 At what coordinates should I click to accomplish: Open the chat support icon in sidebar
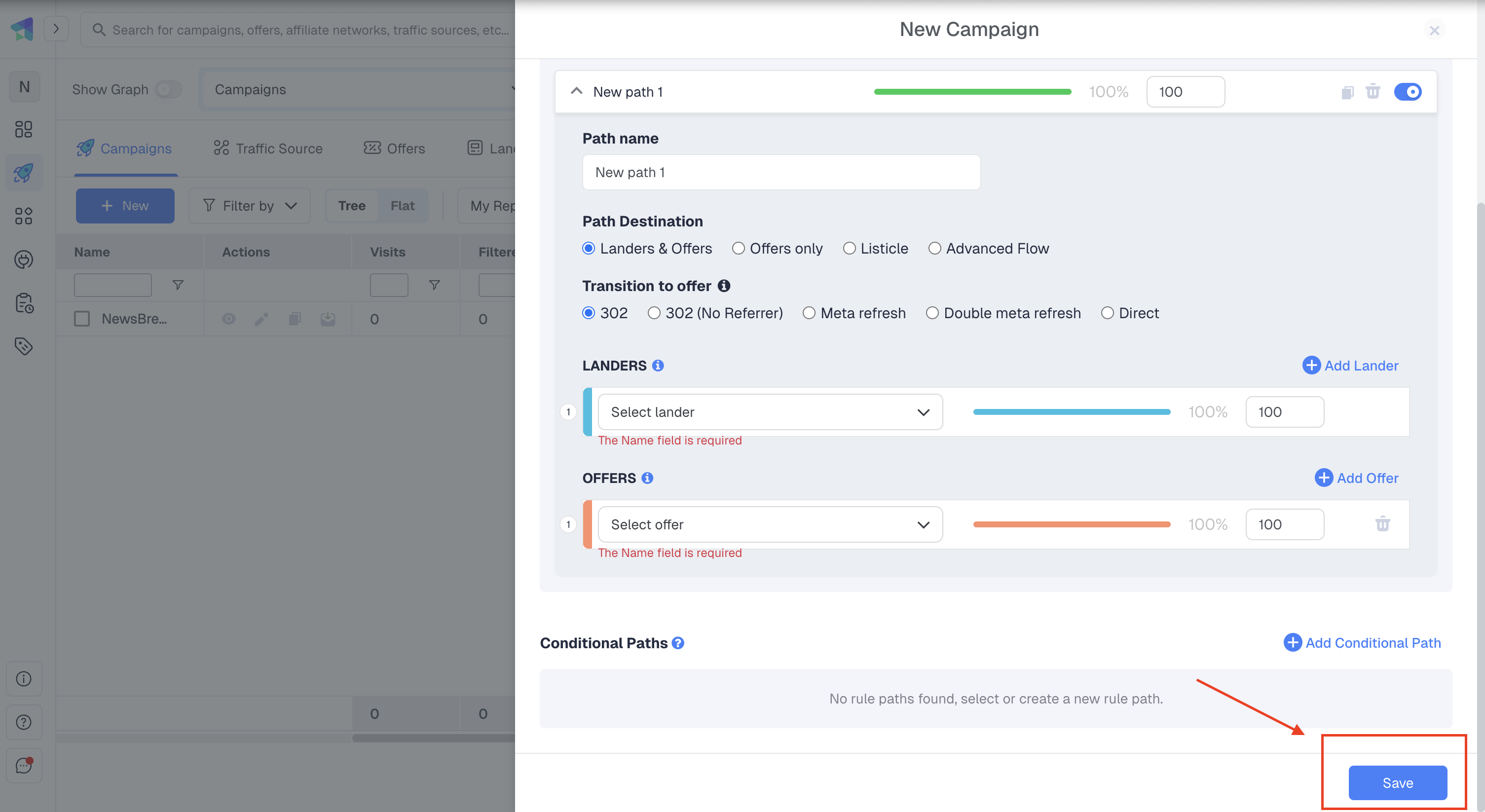[x=24, y=765]
